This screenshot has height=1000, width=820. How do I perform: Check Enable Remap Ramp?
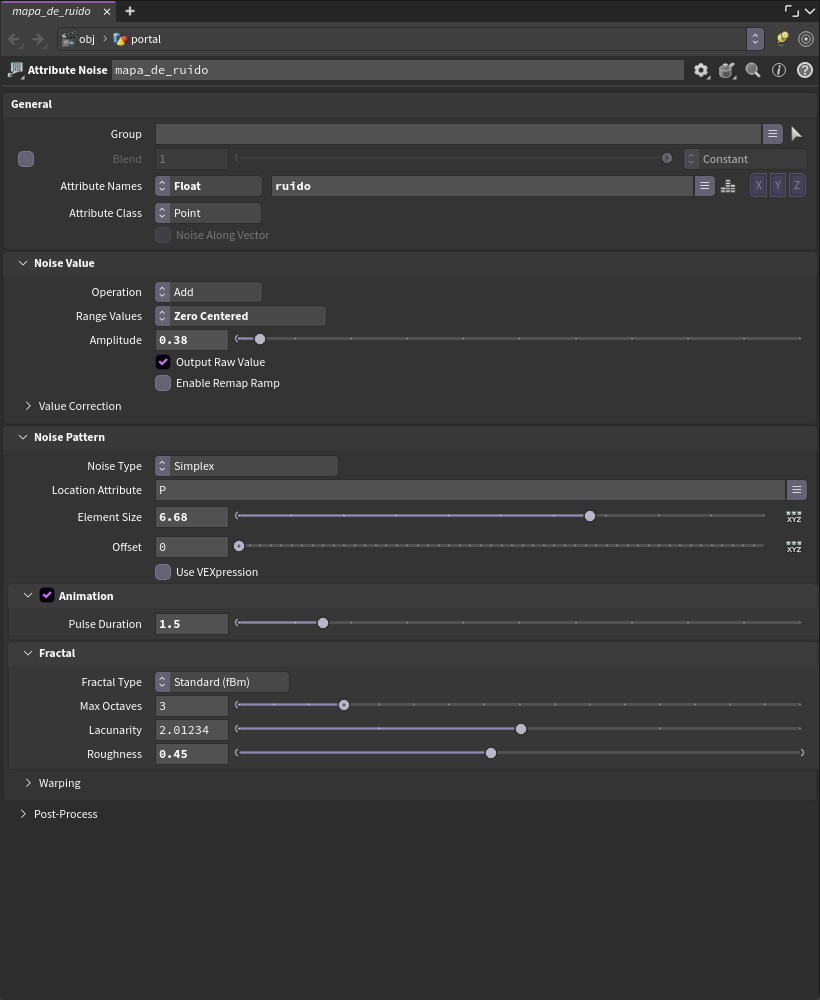pyautogui.click(x=163, y=383)
